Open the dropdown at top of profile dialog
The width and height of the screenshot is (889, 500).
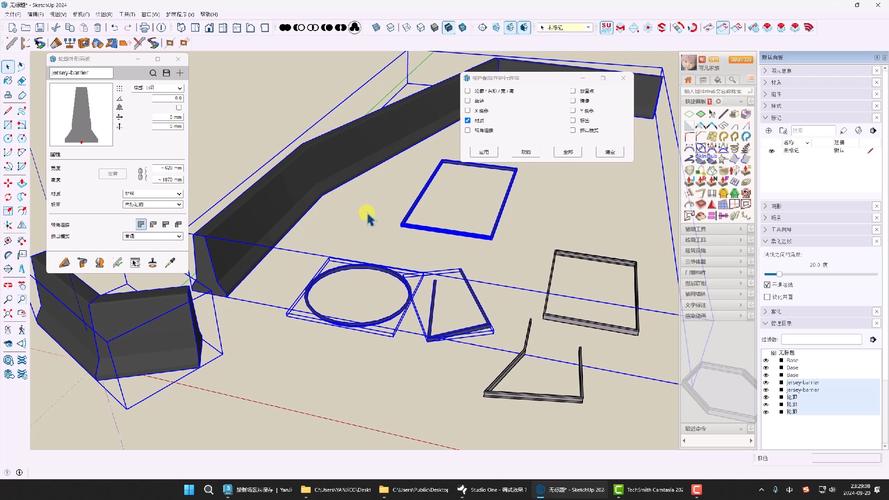point(158,88)
